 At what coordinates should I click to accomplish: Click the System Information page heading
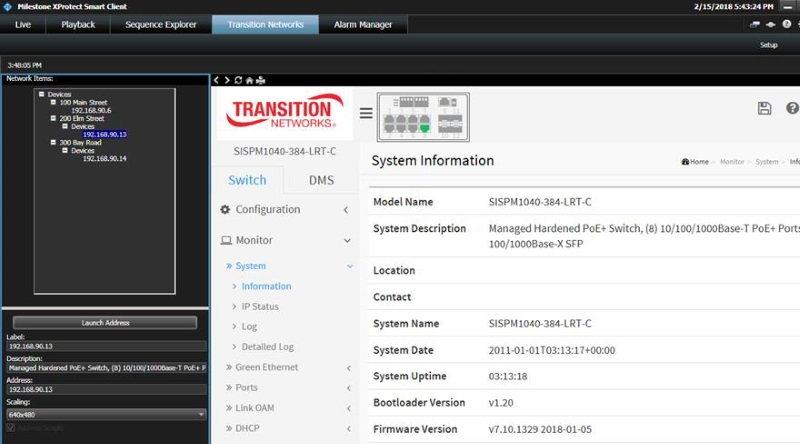pos(433,161)
